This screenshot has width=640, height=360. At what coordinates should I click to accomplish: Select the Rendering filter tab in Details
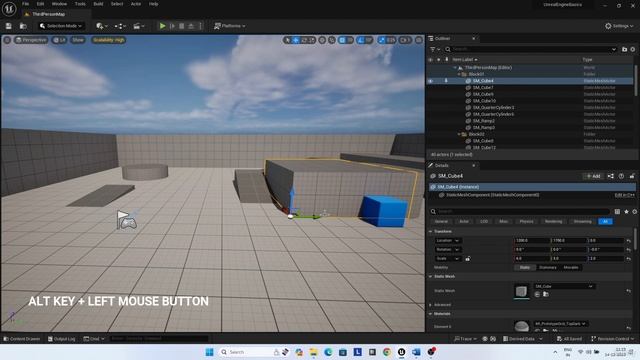553,222
